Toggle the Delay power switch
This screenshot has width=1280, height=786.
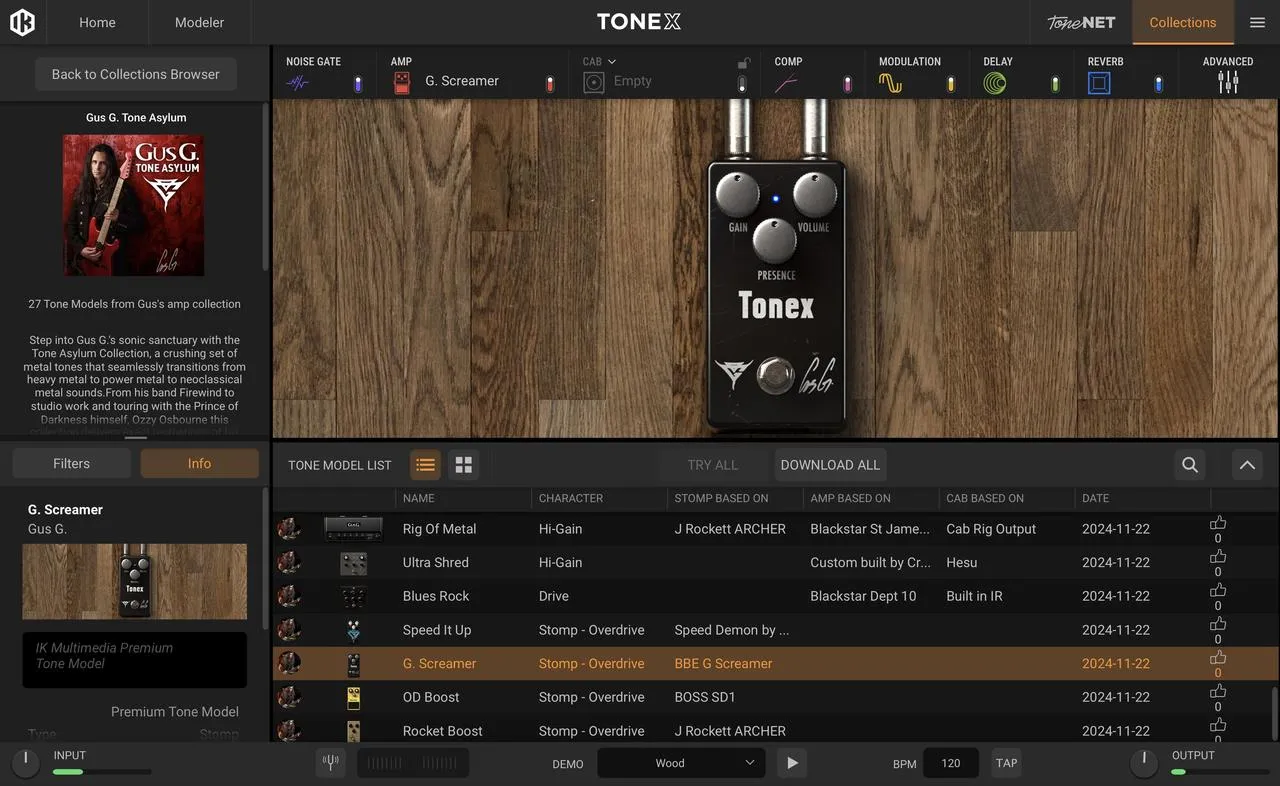coord(1055,84)
